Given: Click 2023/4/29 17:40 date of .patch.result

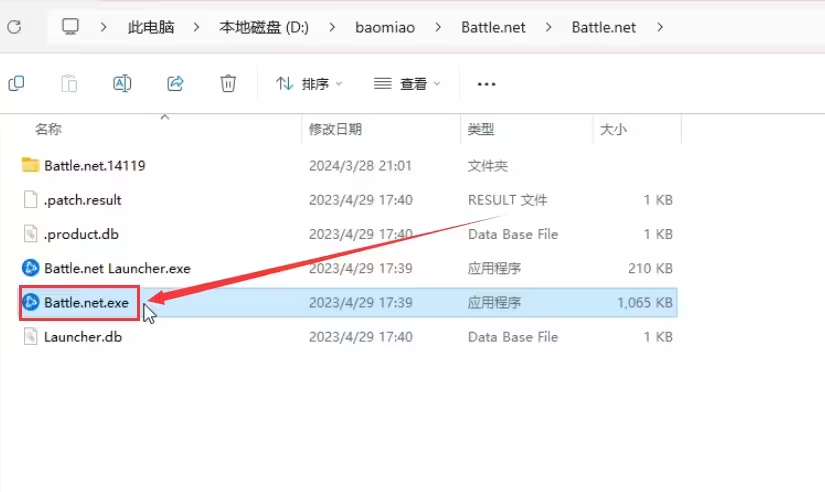Looking at the screenshot, I should tap(360, 200).
